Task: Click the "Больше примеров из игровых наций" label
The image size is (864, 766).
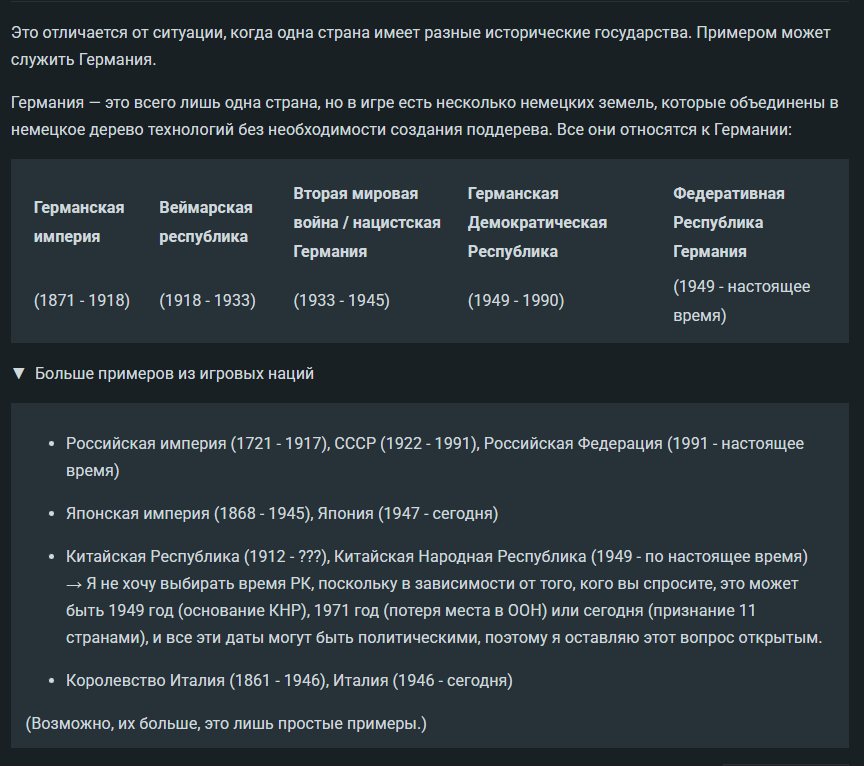Action: point(174,374)
